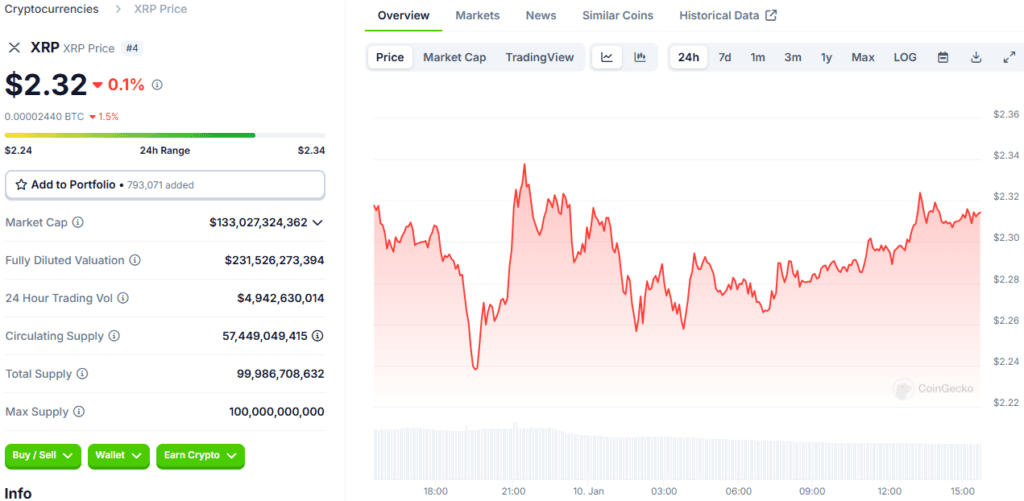1024x501 pixels.
Task: Open Max Supply info icon
Action: [x=78, y=412]
